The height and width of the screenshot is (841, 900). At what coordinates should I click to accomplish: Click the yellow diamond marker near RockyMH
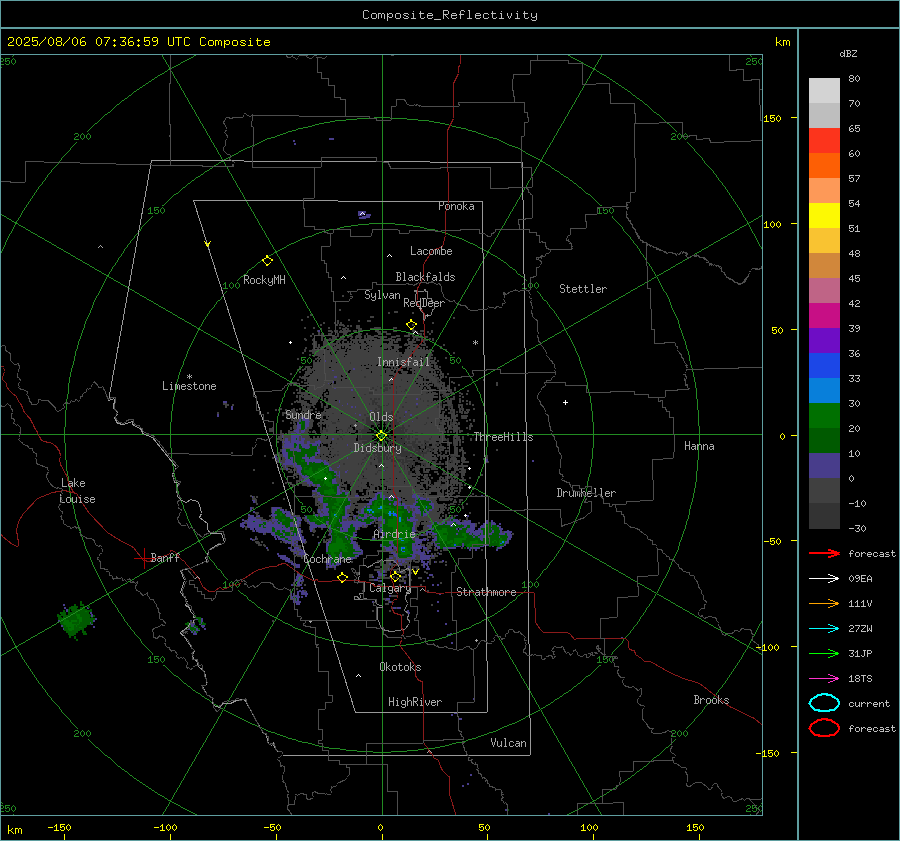(x=267, y=261)
